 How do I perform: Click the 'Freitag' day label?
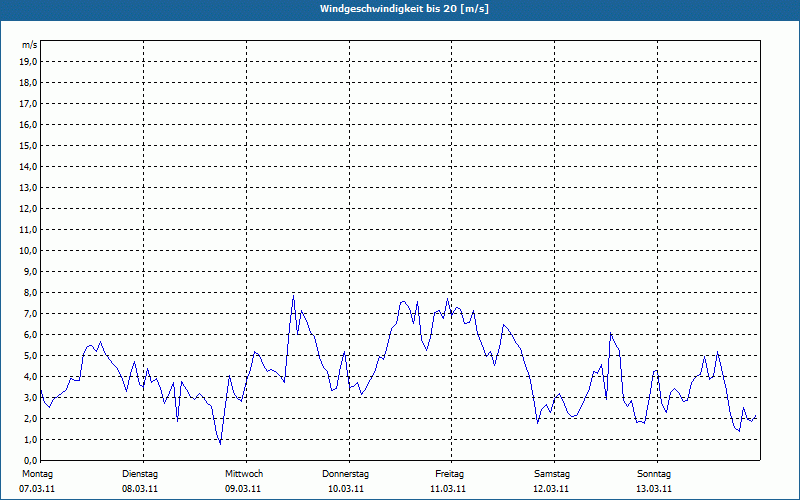449,474
